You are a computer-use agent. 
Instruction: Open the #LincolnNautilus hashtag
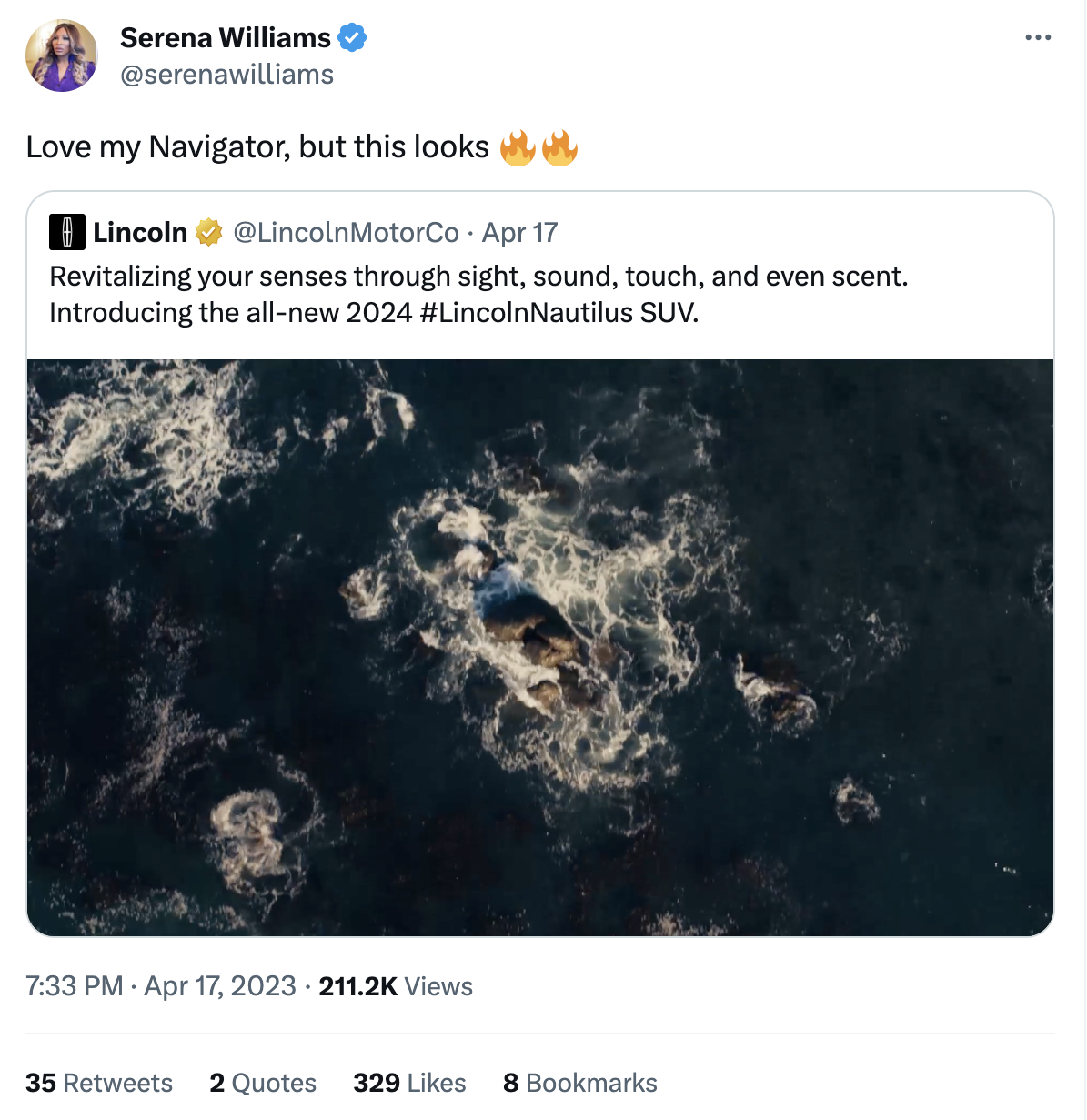(x=527, y=313)
